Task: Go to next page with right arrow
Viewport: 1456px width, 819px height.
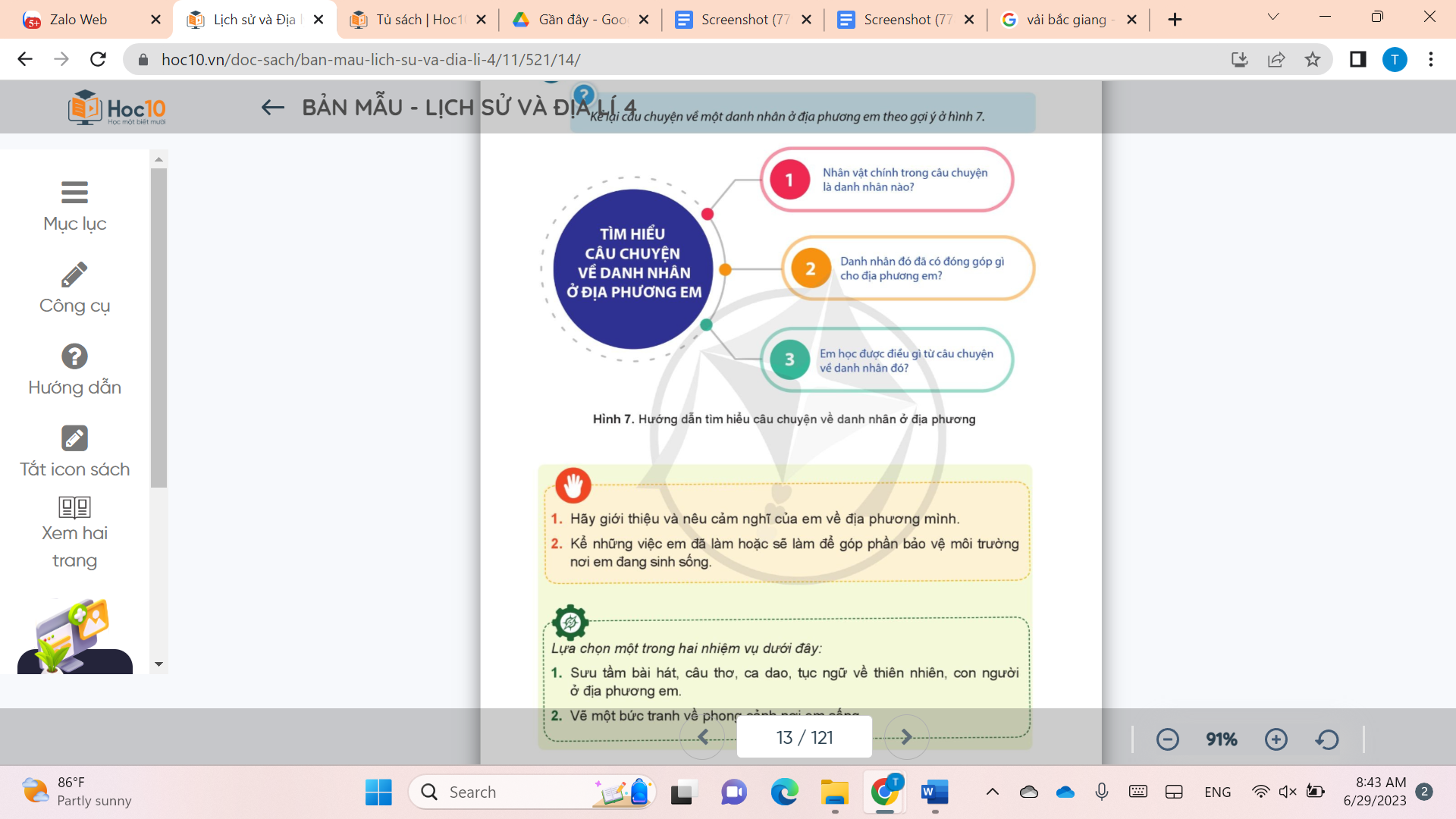Action: (907, 736)
